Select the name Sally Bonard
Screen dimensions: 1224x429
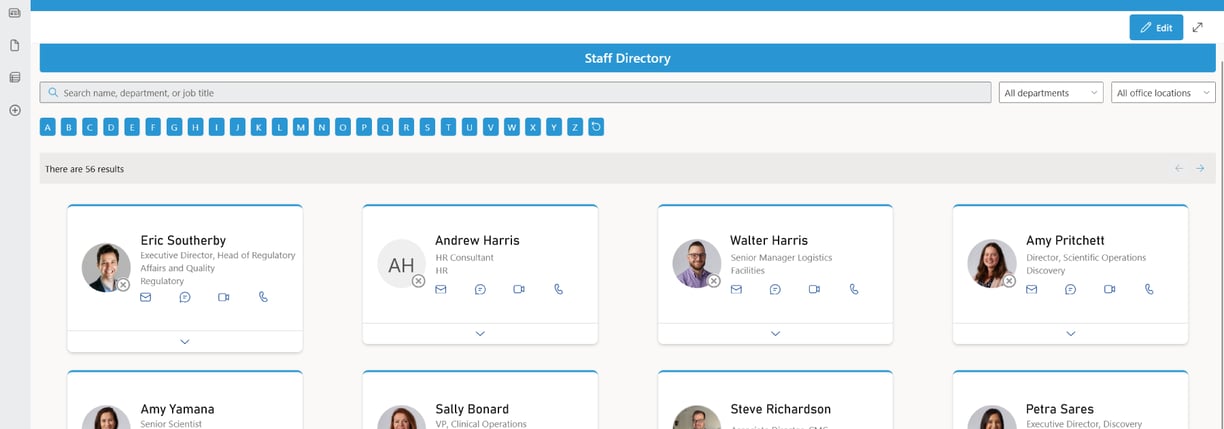(472, 409)
